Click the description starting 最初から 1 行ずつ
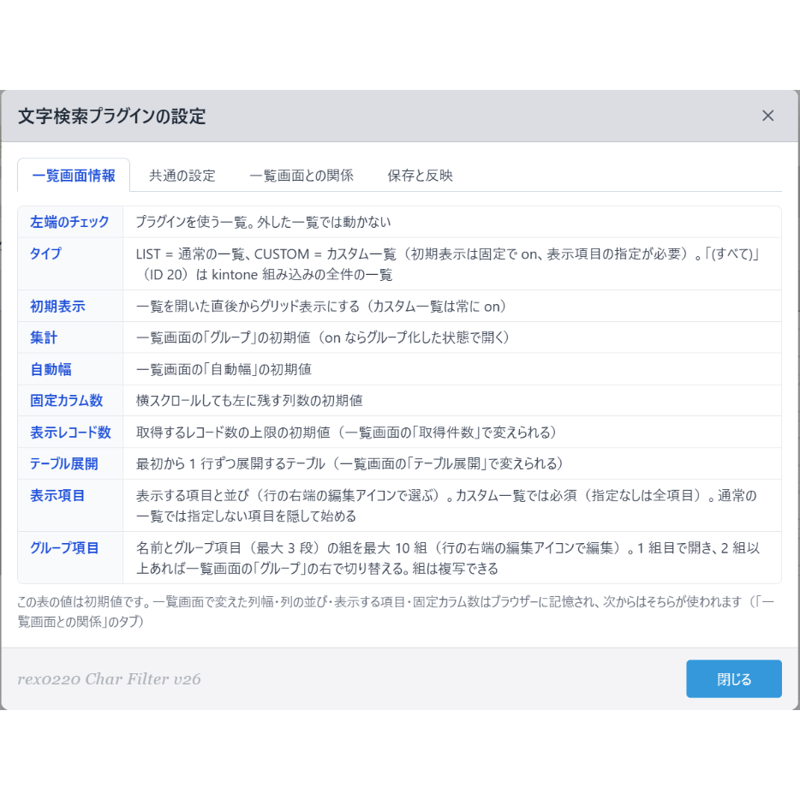800x800 pixels. pos(349,463)
